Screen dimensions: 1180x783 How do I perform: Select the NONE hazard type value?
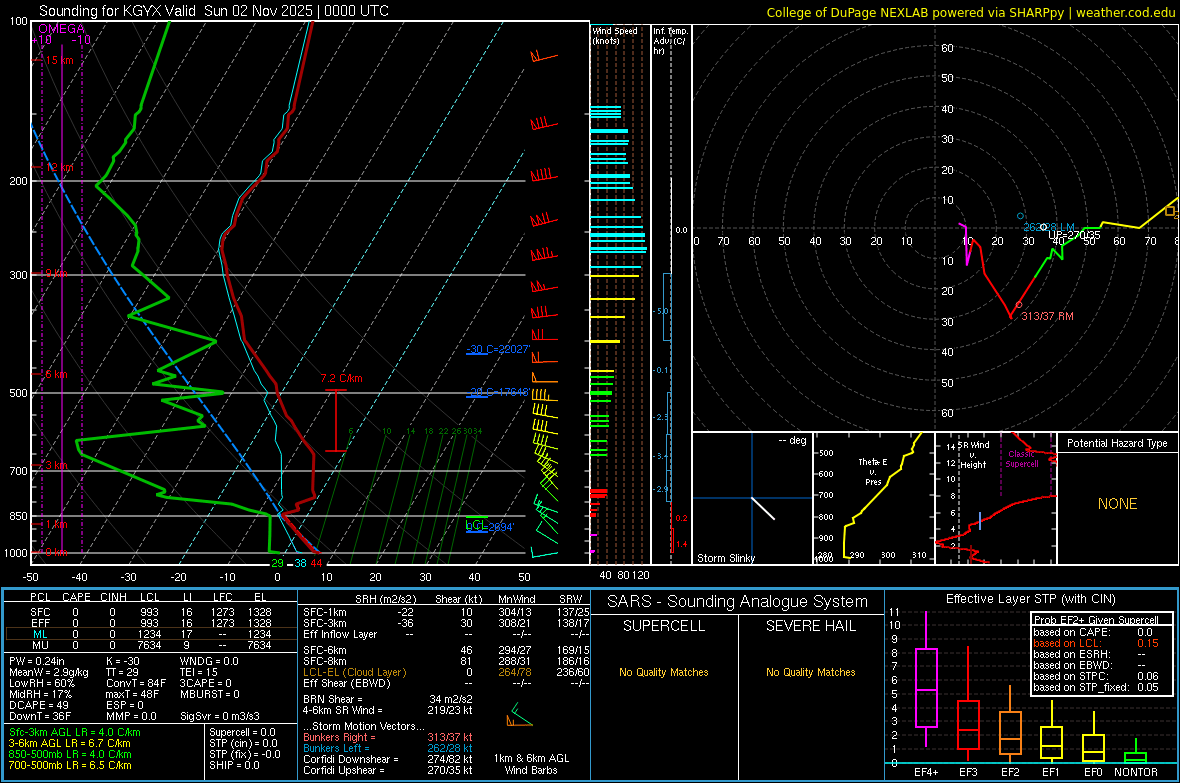click(x=1117, y=504)
